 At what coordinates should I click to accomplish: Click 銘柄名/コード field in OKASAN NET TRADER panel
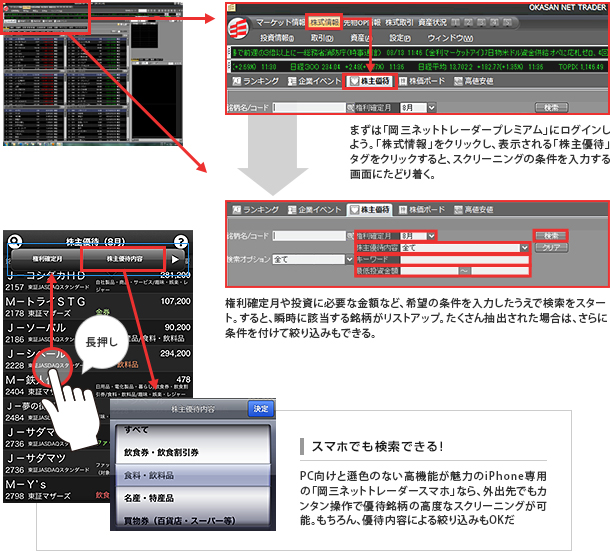click(309, 107)
